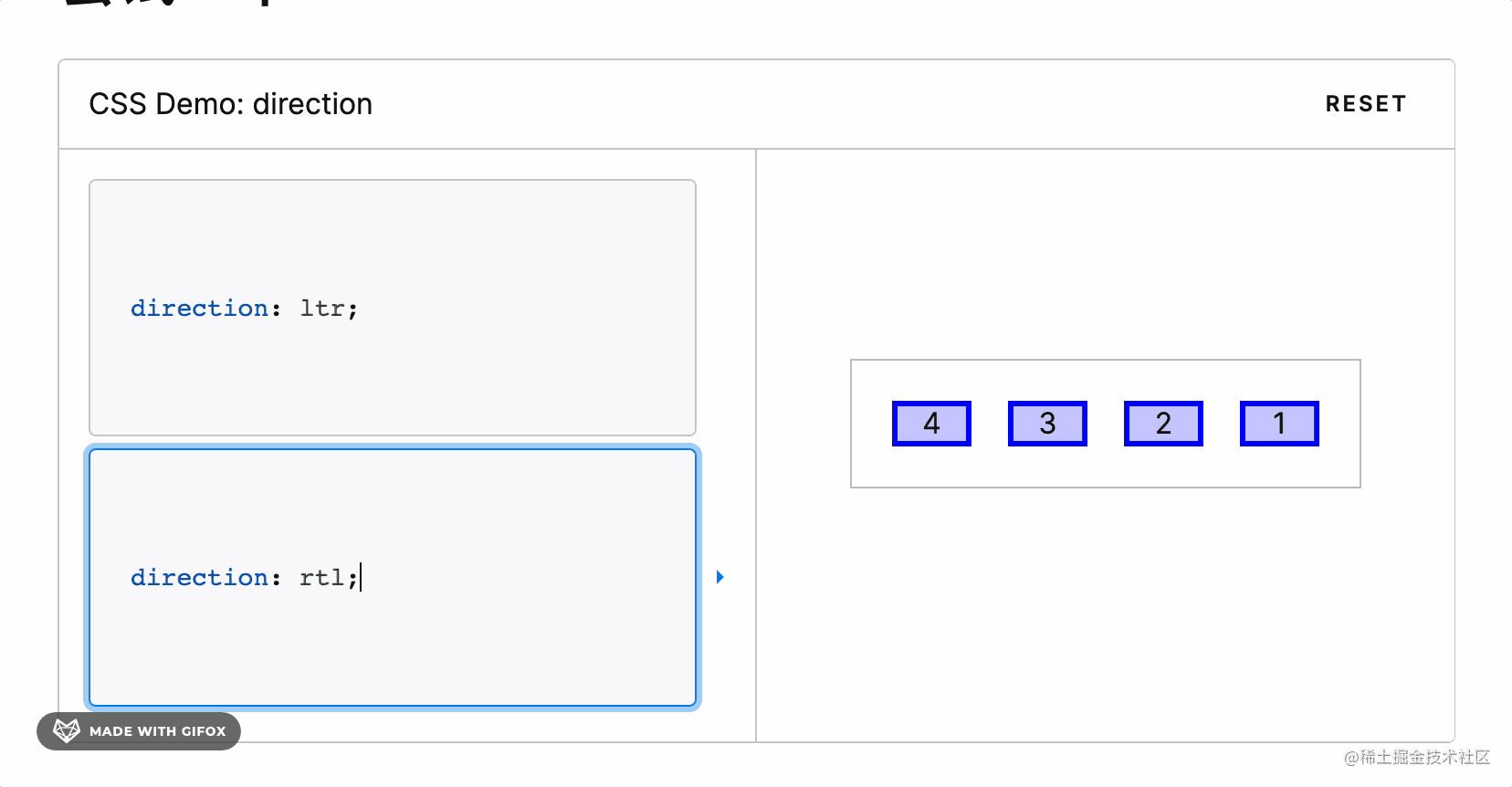Click the box labeled 2 in the preview

1163,423
